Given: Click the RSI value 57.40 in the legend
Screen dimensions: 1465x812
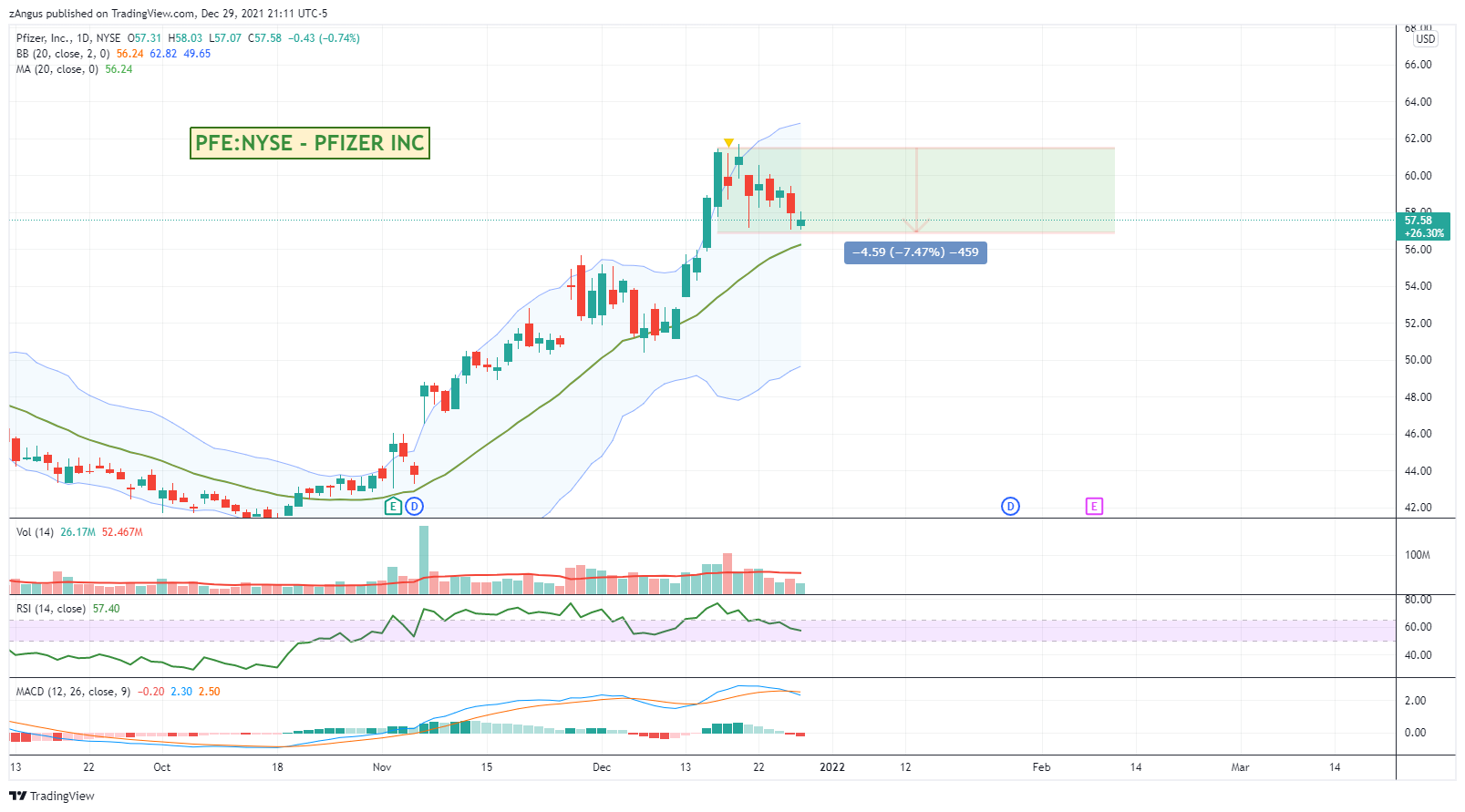Looking at the screenshot, I should [106, 609].
